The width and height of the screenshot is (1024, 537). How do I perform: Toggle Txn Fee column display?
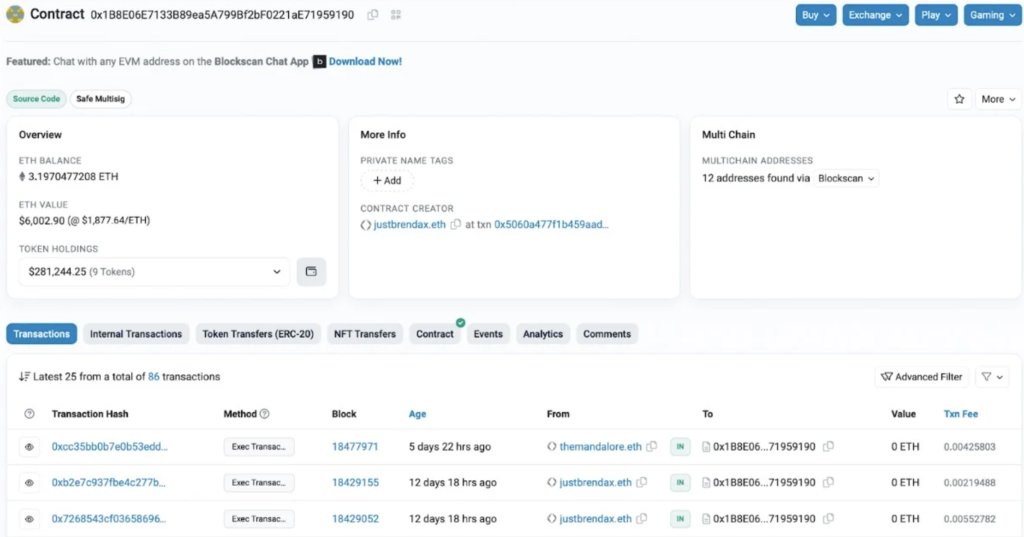[x=961, y=414]
